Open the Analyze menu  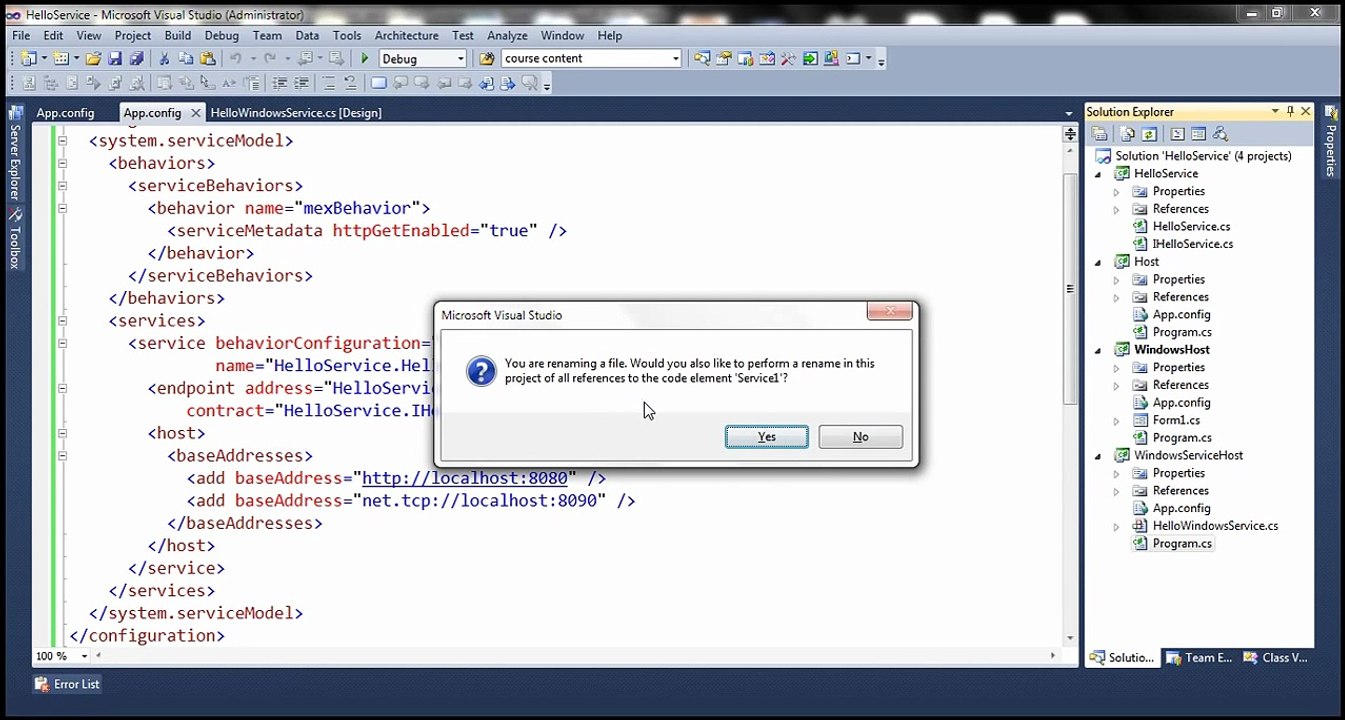pos(507,35)
